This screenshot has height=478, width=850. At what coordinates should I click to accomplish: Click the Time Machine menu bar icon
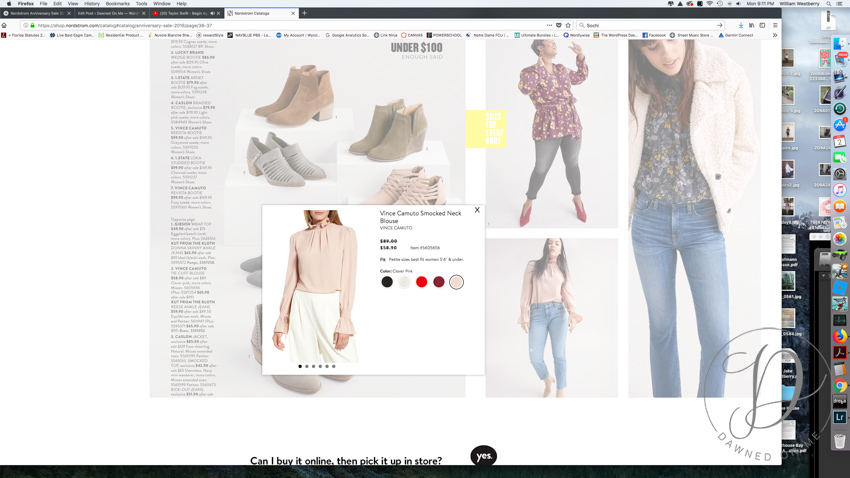(720, 3)
